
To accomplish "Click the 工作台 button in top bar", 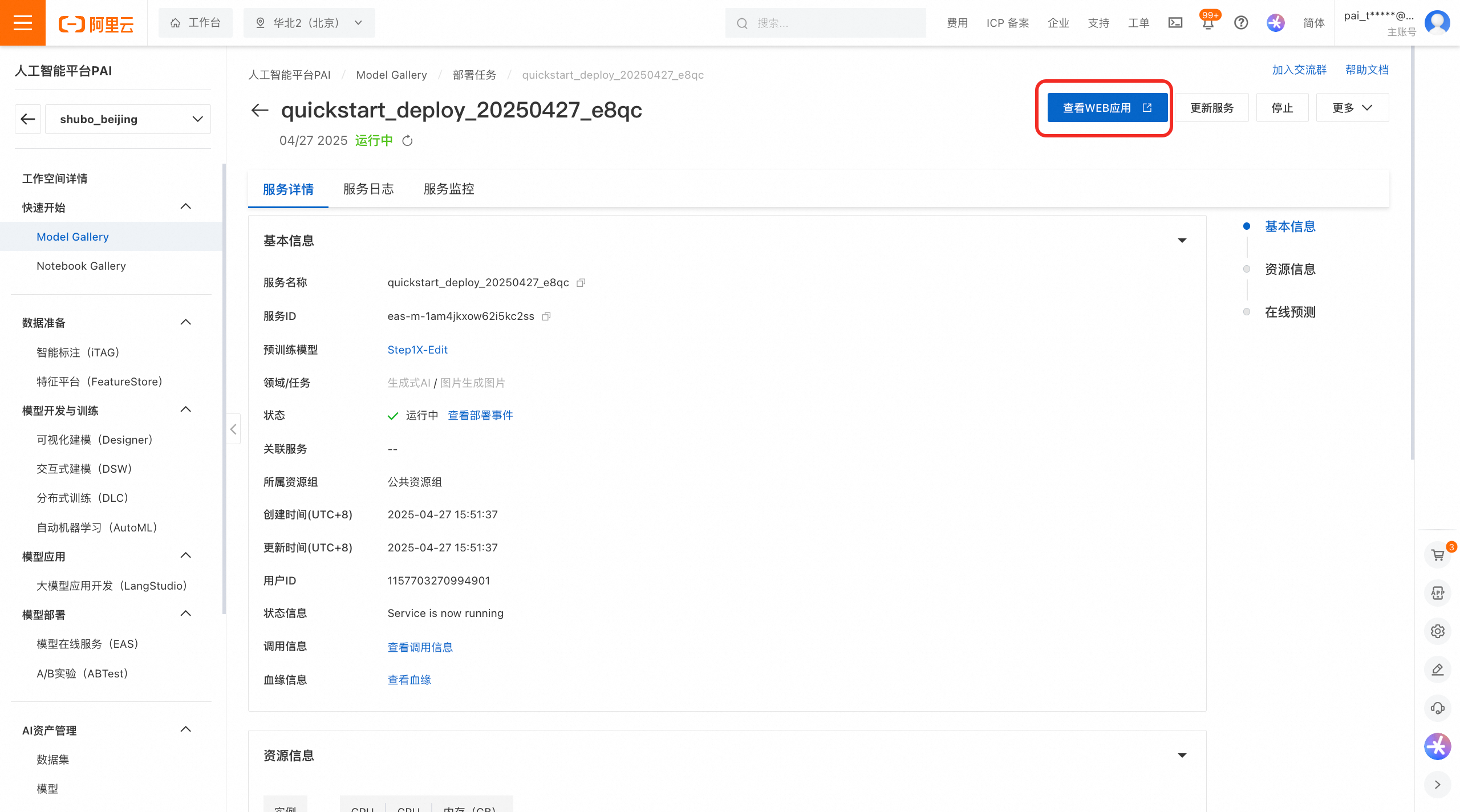I will point(196,23).
